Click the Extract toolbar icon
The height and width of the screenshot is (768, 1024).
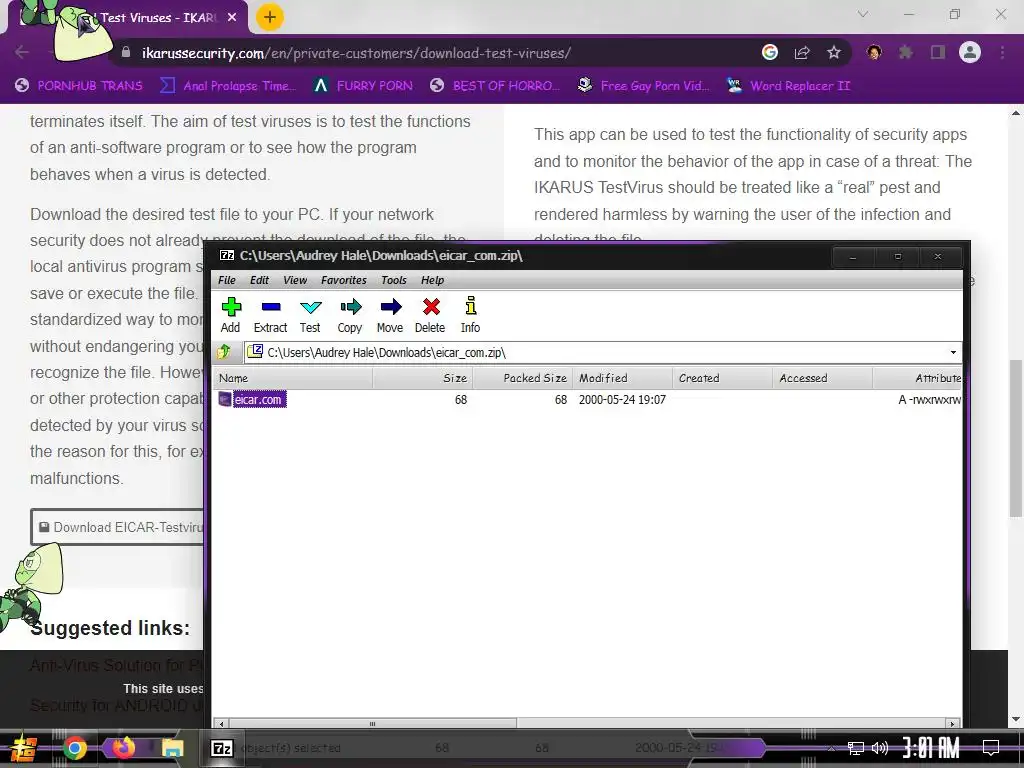click(x=270, y=315)
